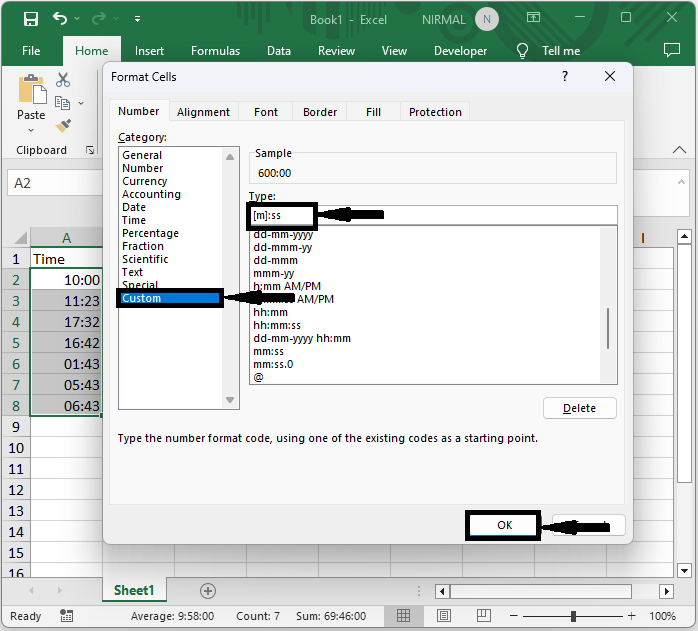Select Normal view in status bar

(x=403, y=616)
